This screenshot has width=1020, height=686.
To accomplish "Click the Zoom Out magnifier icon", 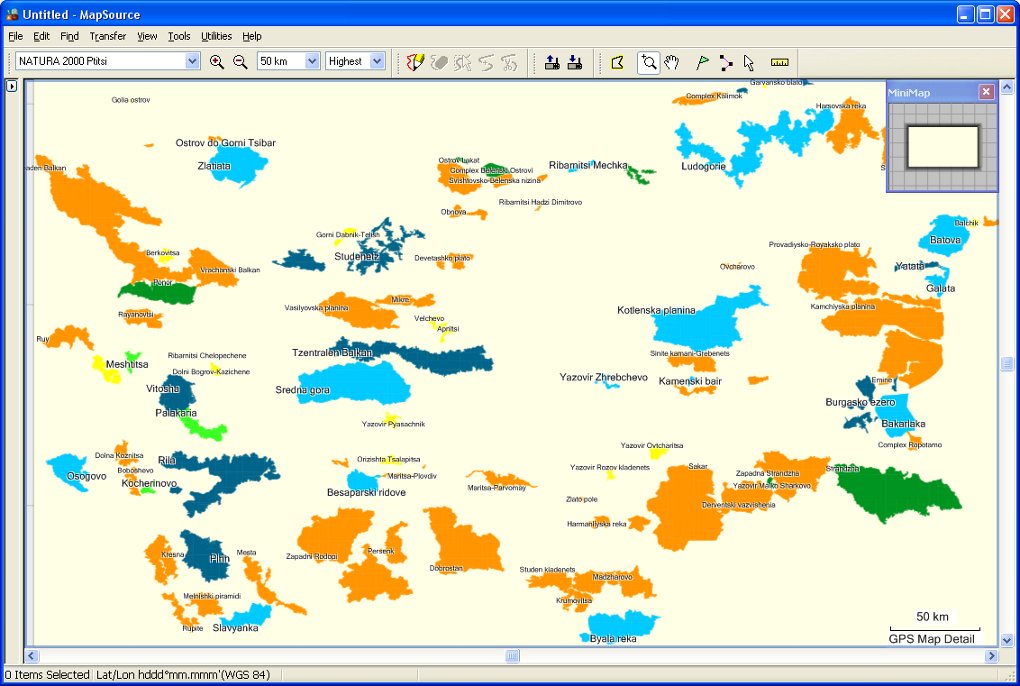I will tap(240, 62).
